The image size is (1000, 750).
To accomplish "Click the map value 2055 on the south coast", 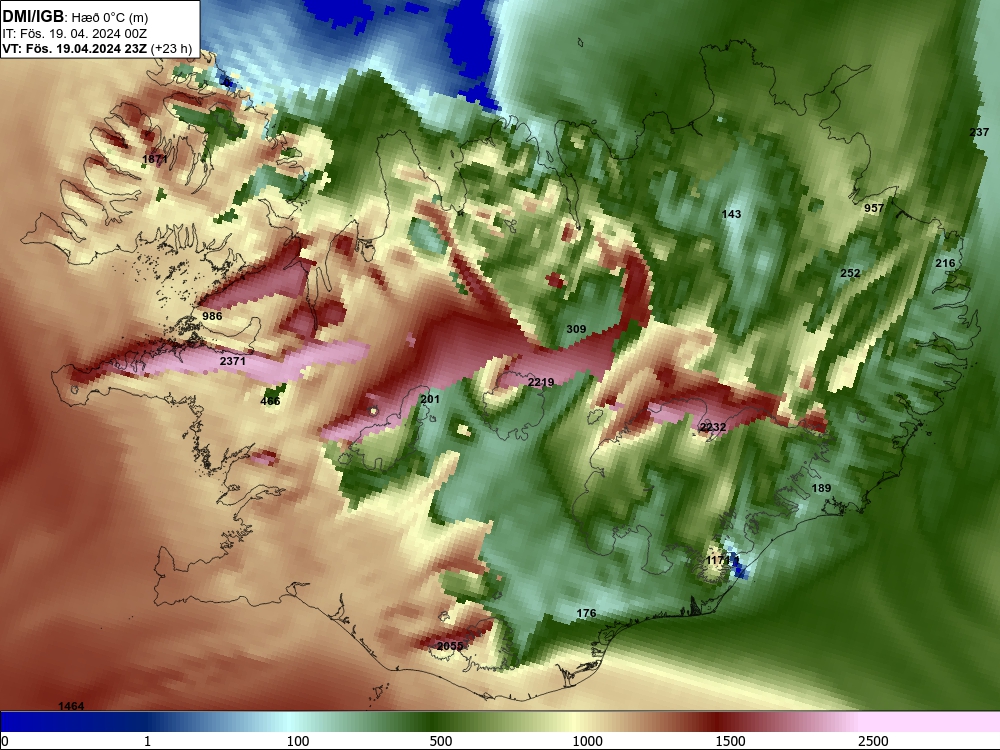I will 450,646.
